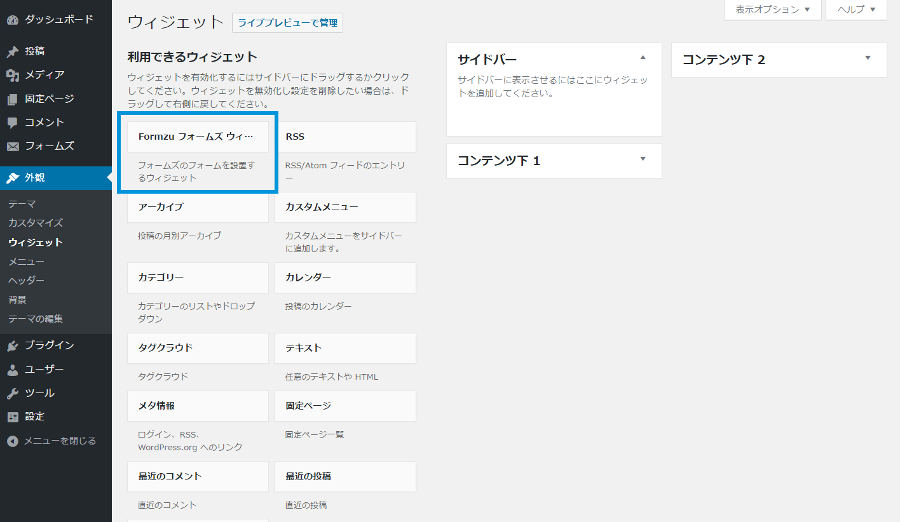The image size is (900, 522).
Task: Click the pages icon beside 固定ページ
Action: pos(13,99)
